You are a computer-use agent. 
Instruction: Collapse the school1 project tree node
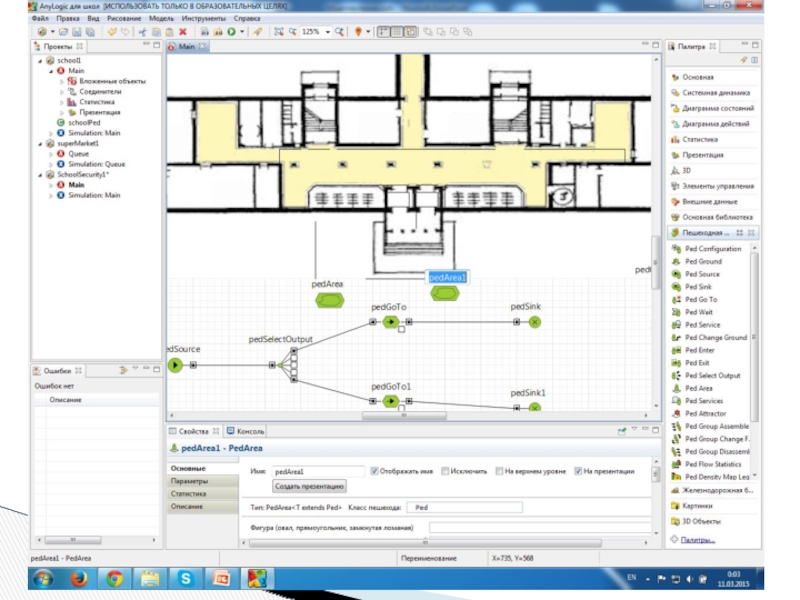point(40,61)
